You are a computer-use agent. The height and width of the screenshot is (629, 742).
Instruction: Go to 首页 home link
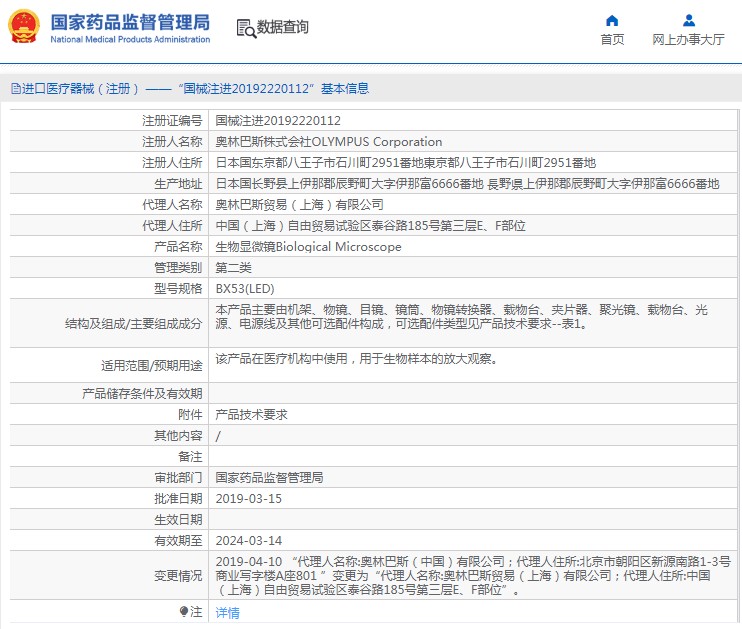click(612, 39)
